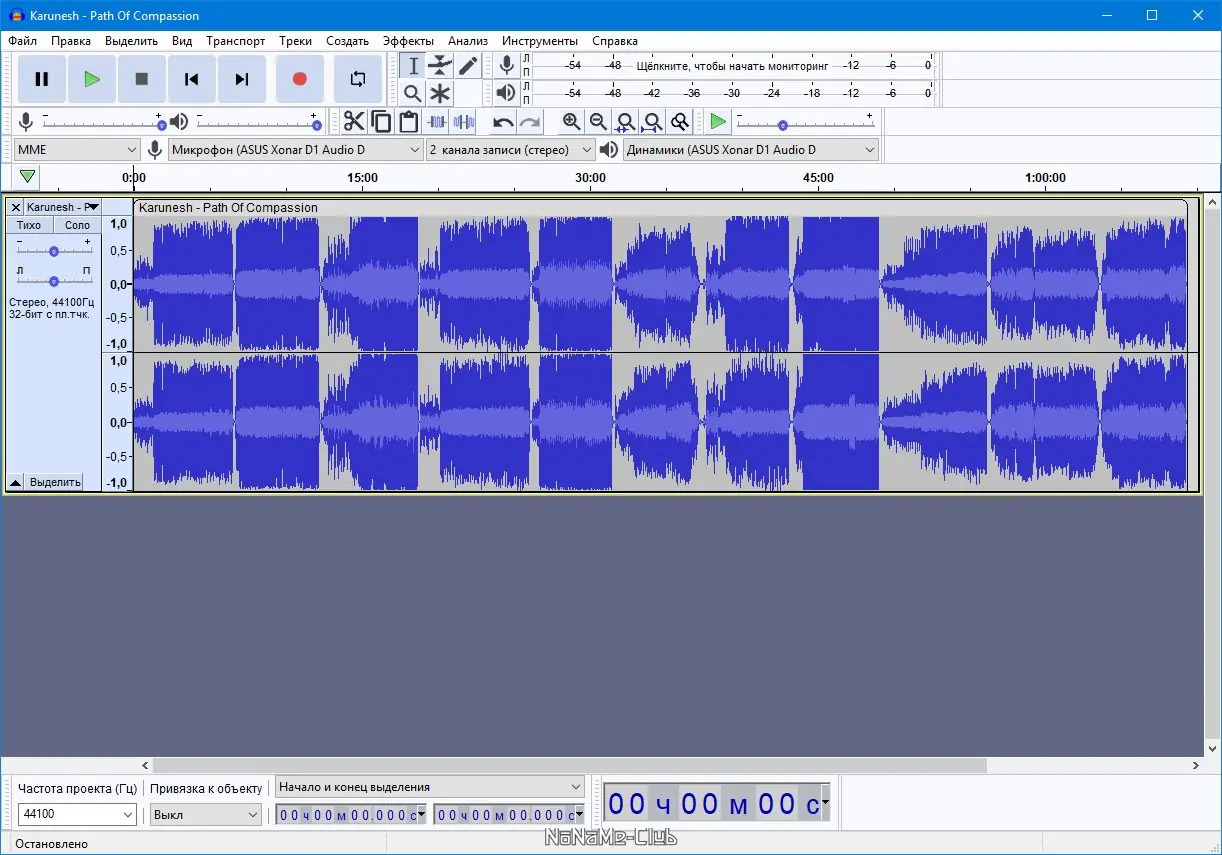Image resolution: width=1222 pixels, height=855 pixels.
Task: Click the recording meter to start monitoring
Action: tap(732, 65)
